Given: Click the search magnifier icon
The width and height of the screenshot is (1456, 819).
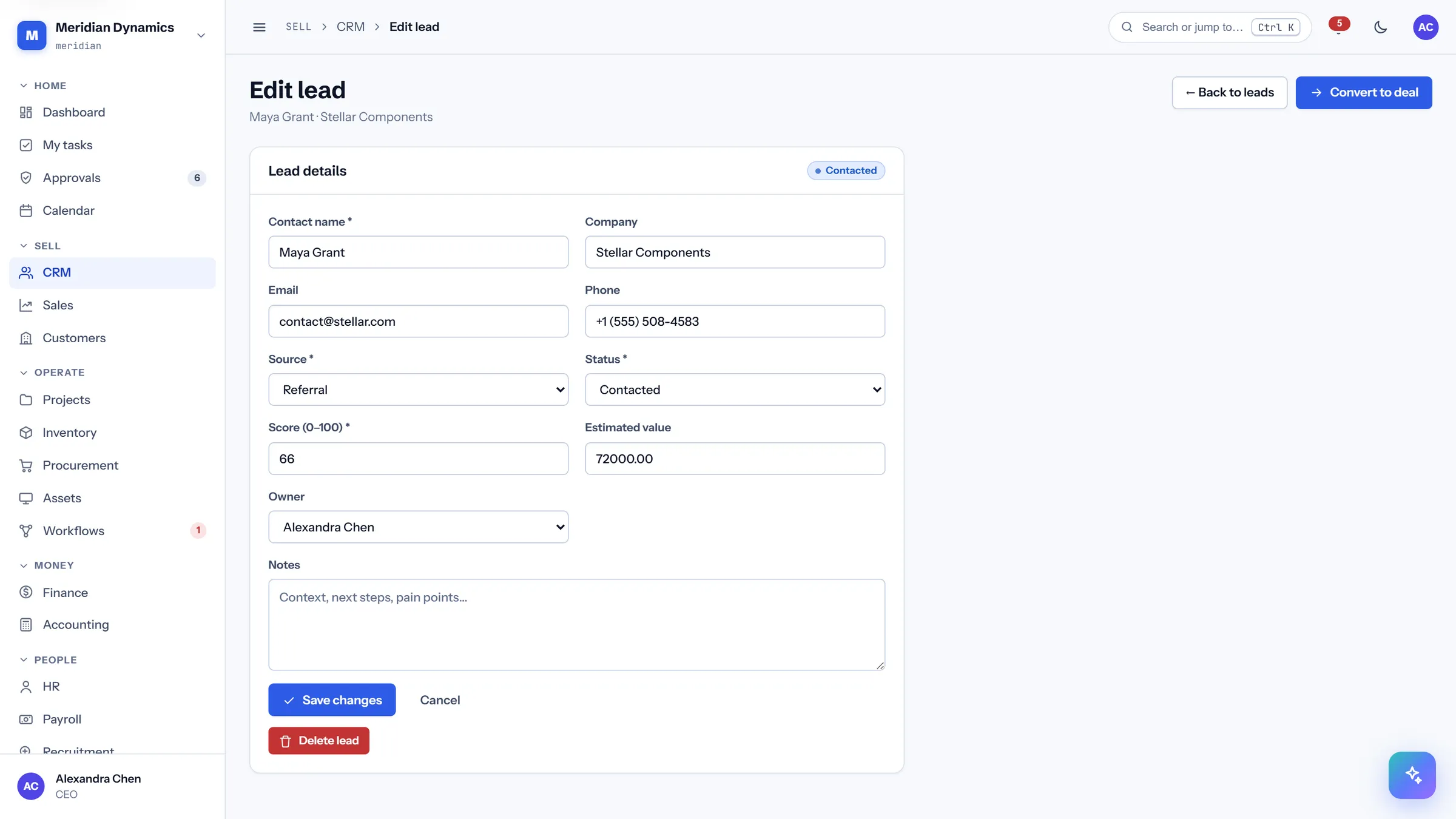Looking at the screenshot, I should pos(1127,27).
